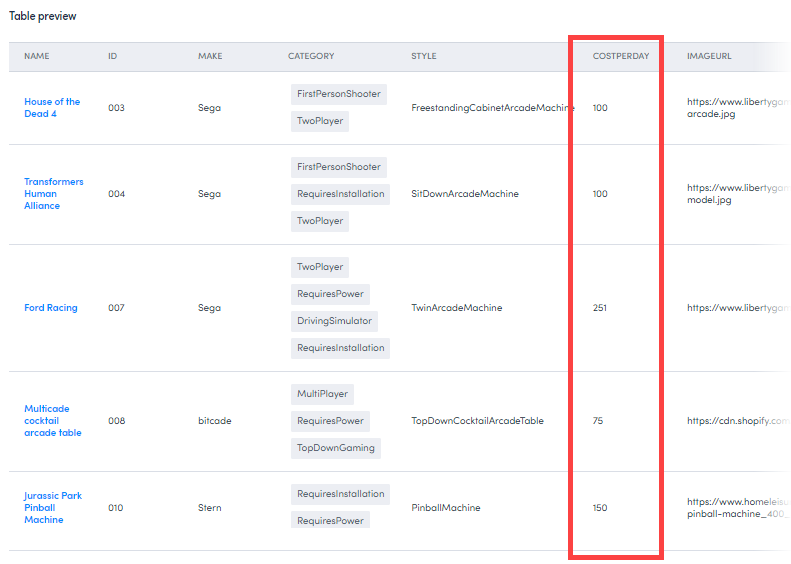The width and height of the screenshot is (791, 564).
Task: Click the DrivingSimulator category tag
Action: [x=334, y=321]
